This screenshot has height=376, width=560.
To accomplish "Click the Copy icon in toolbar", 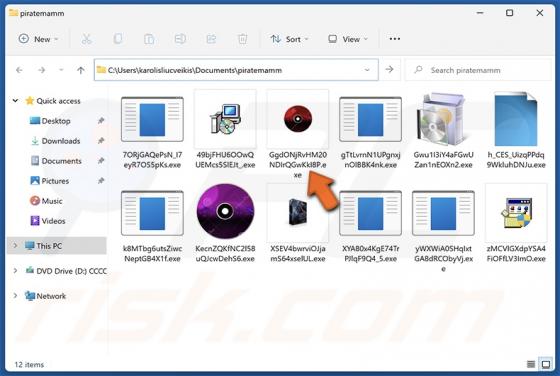I will pyautogui.click(x=118, y=39).
